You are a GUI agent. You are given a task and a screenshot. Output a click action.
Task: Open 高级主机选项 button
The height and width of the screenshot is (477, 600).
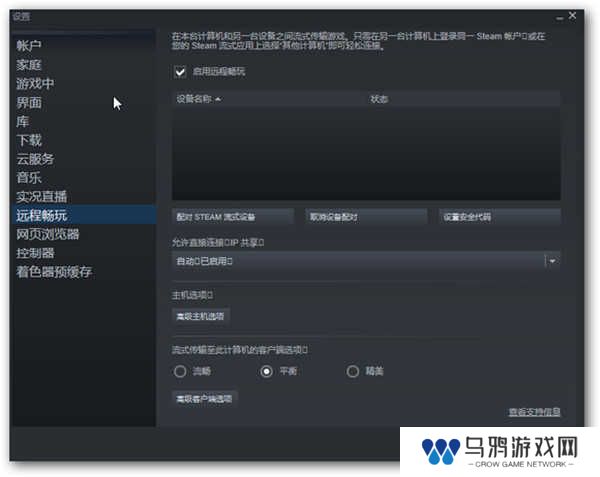tap(200, 316)
